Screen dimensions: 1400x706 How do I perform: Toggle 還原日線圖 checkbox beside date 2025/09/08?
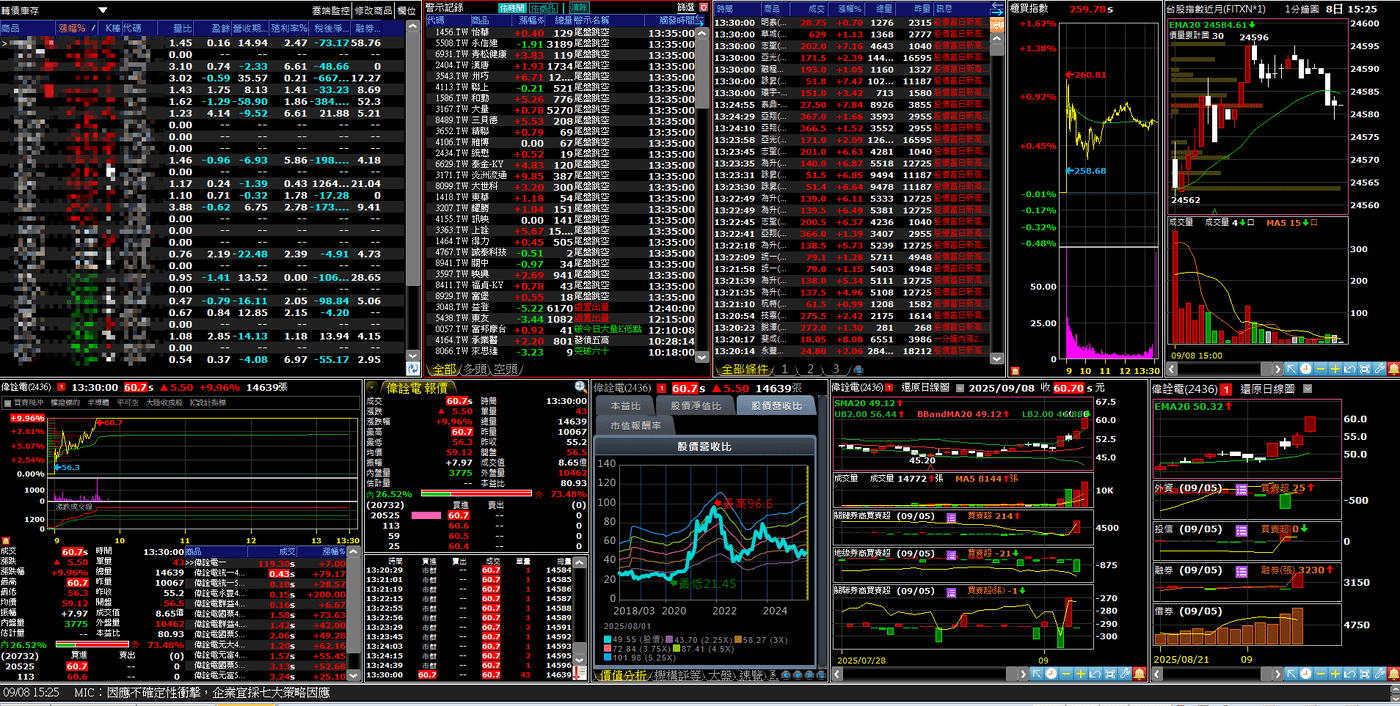pos(960,388)
